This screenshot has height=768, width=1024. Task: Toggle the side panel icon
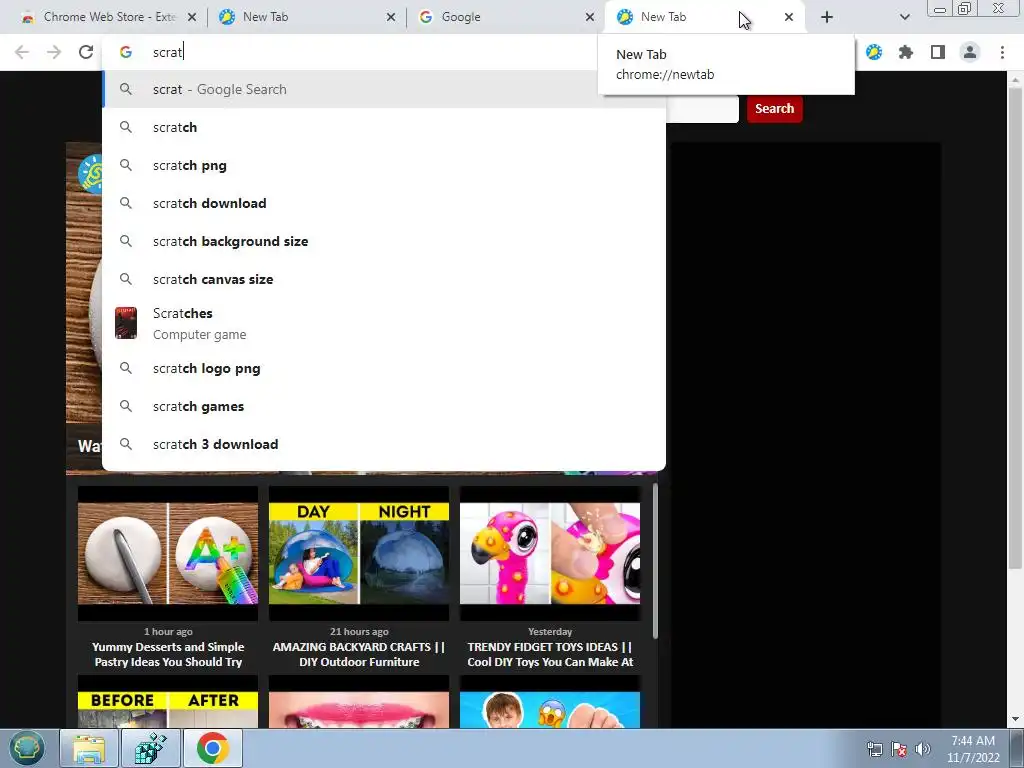pyautogui.click(x=938, y=52)
